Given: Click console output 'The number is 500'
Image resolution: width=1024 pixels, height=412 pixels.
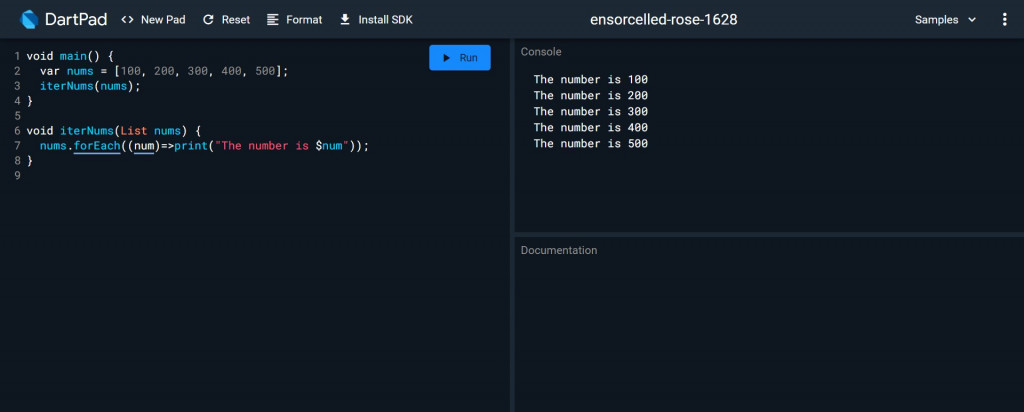Looking at the screenshot, I should 590,144.
